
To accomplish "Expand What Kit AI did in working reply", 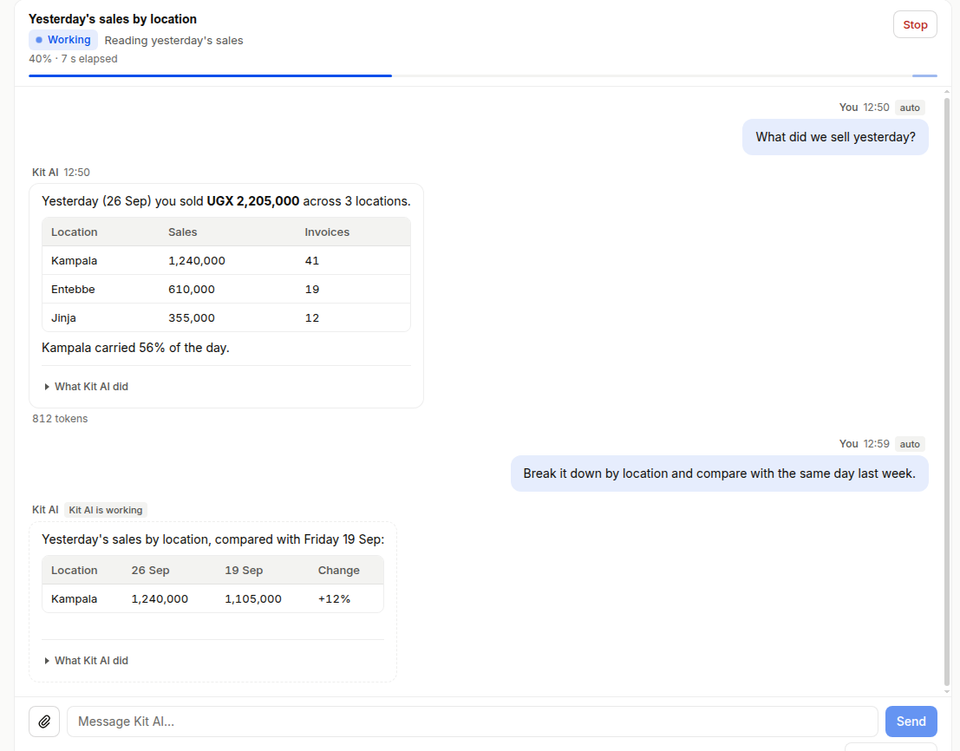I will point(86,661).
